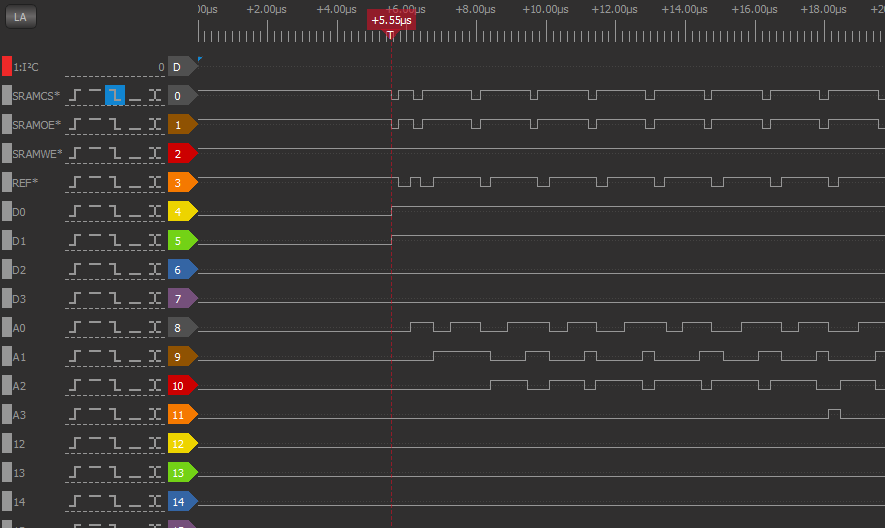Click the blue channel 14 badge
885x528 pixels.
point(182,502)
